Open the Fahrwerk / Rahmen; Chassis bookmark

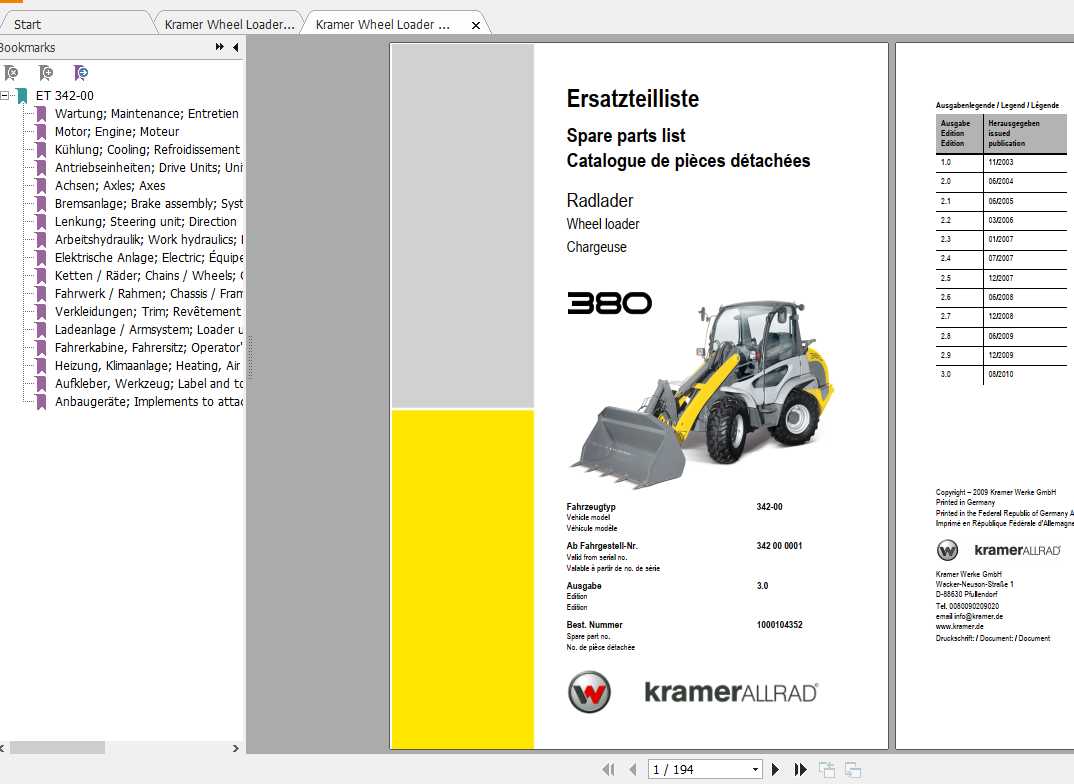(149, 293)
